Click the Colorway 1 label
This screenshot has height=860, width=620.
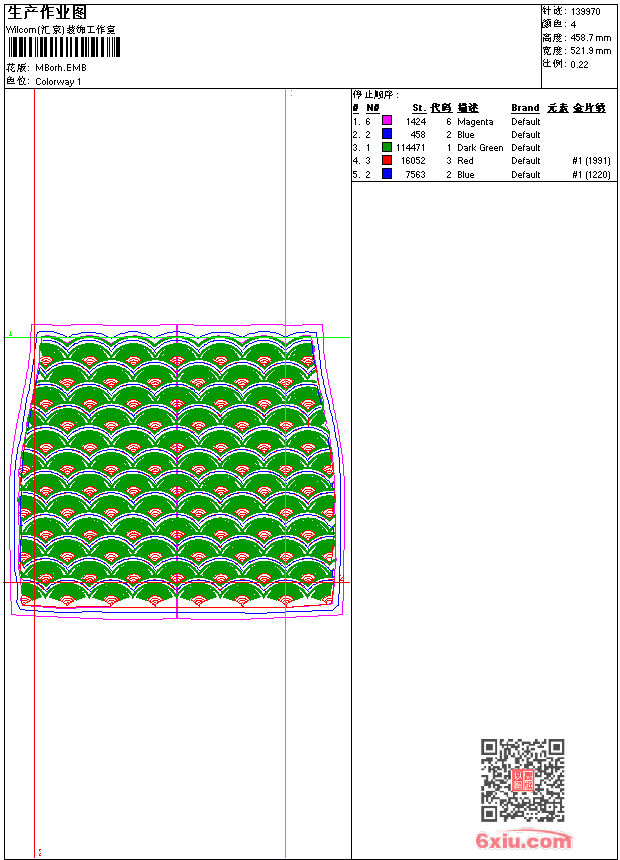58,82
